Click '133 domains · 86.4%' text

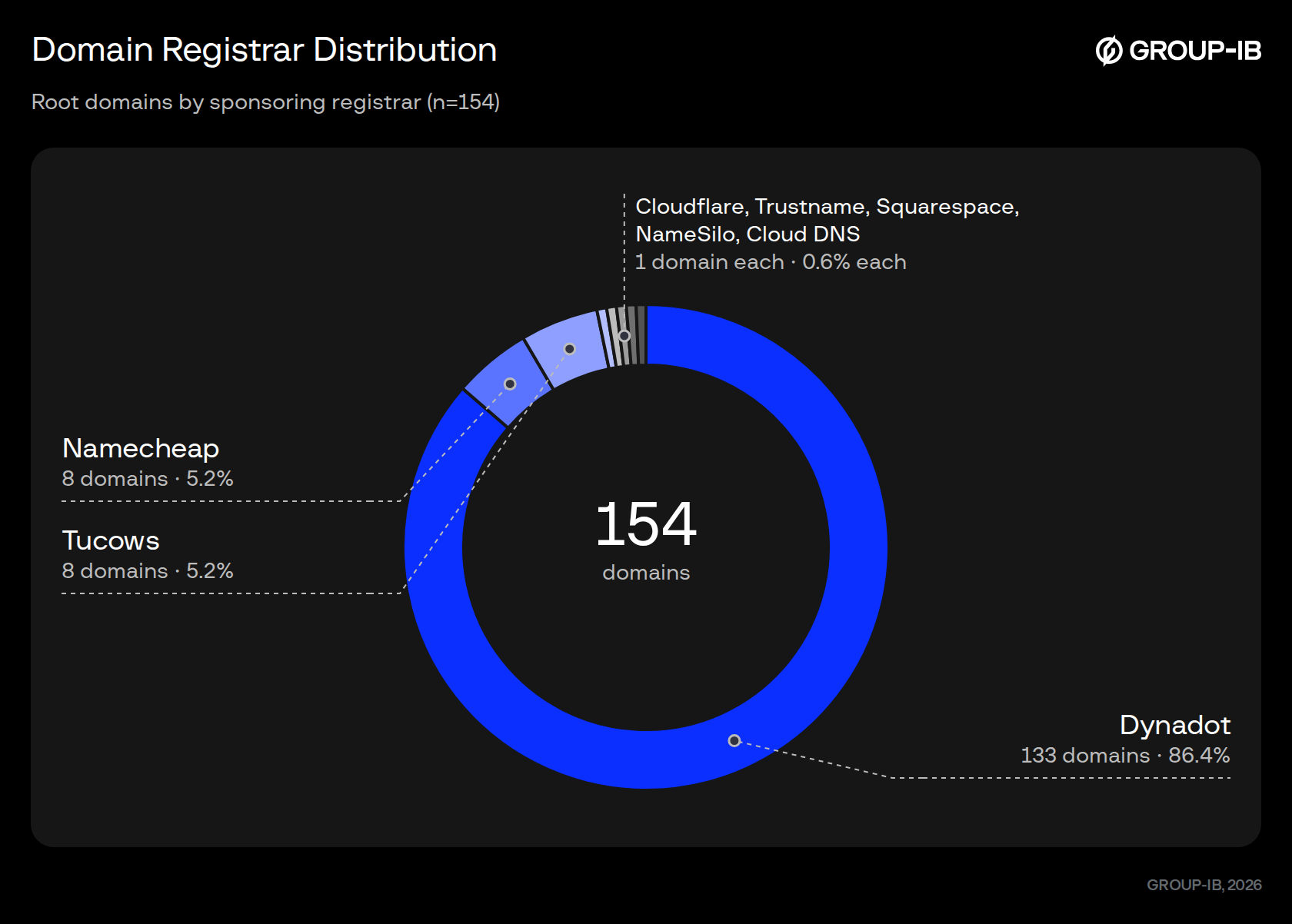coord(1125,756)
